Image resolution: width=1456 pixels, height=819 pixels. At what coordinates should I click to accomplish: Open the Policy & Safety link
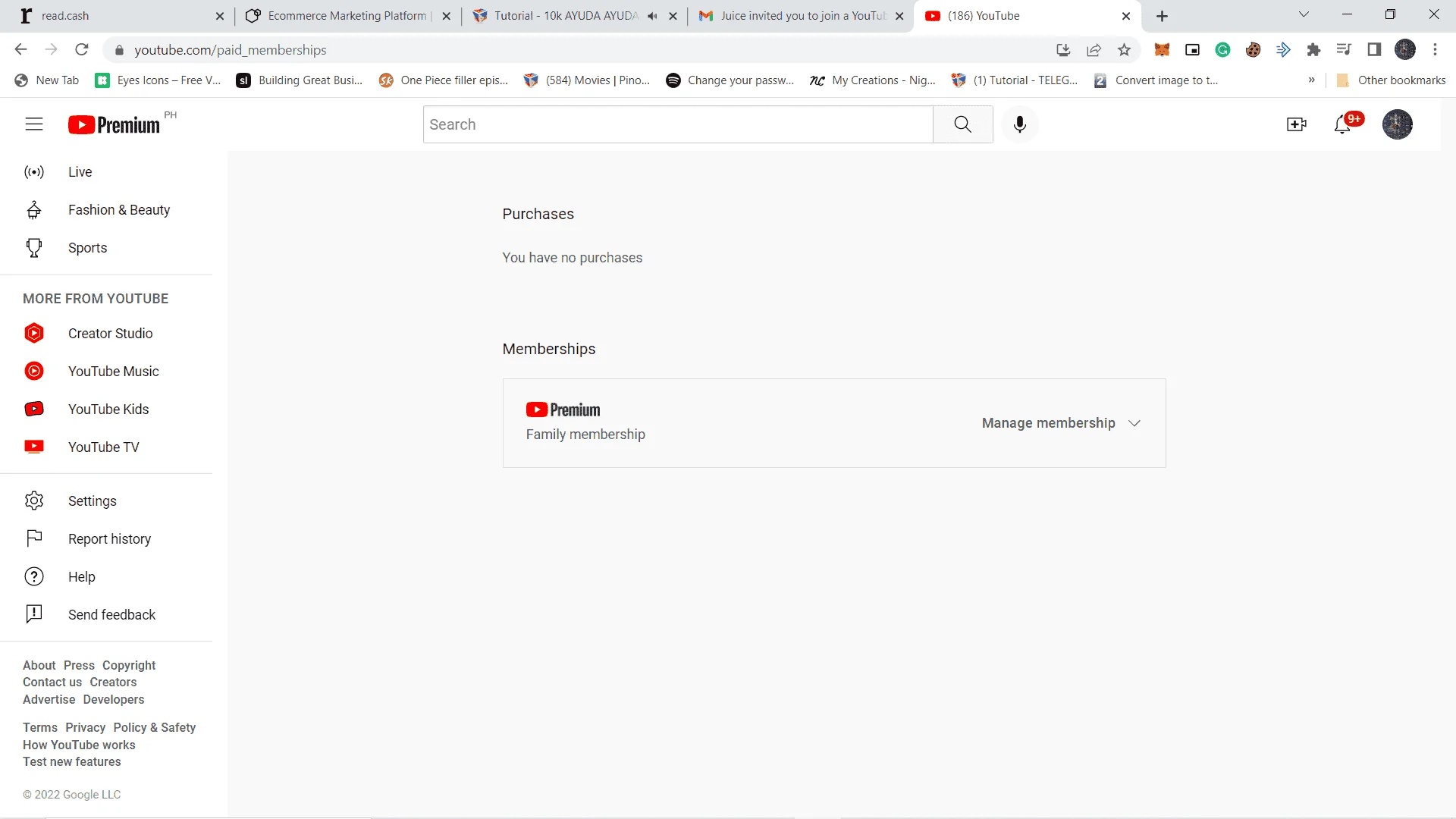click(155, 727)
